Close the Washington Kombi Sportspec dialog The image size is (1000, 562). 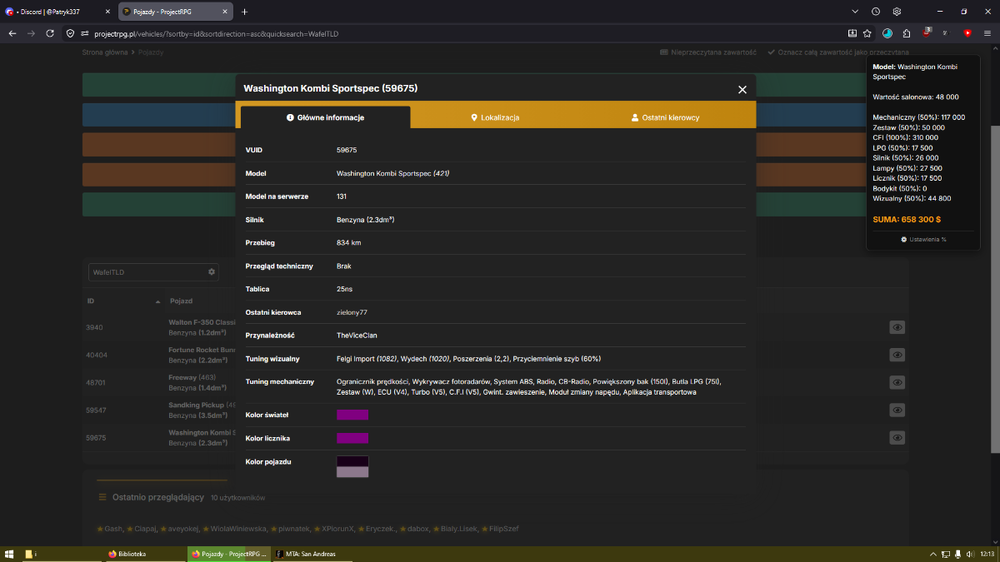click(x=742, y=90)
